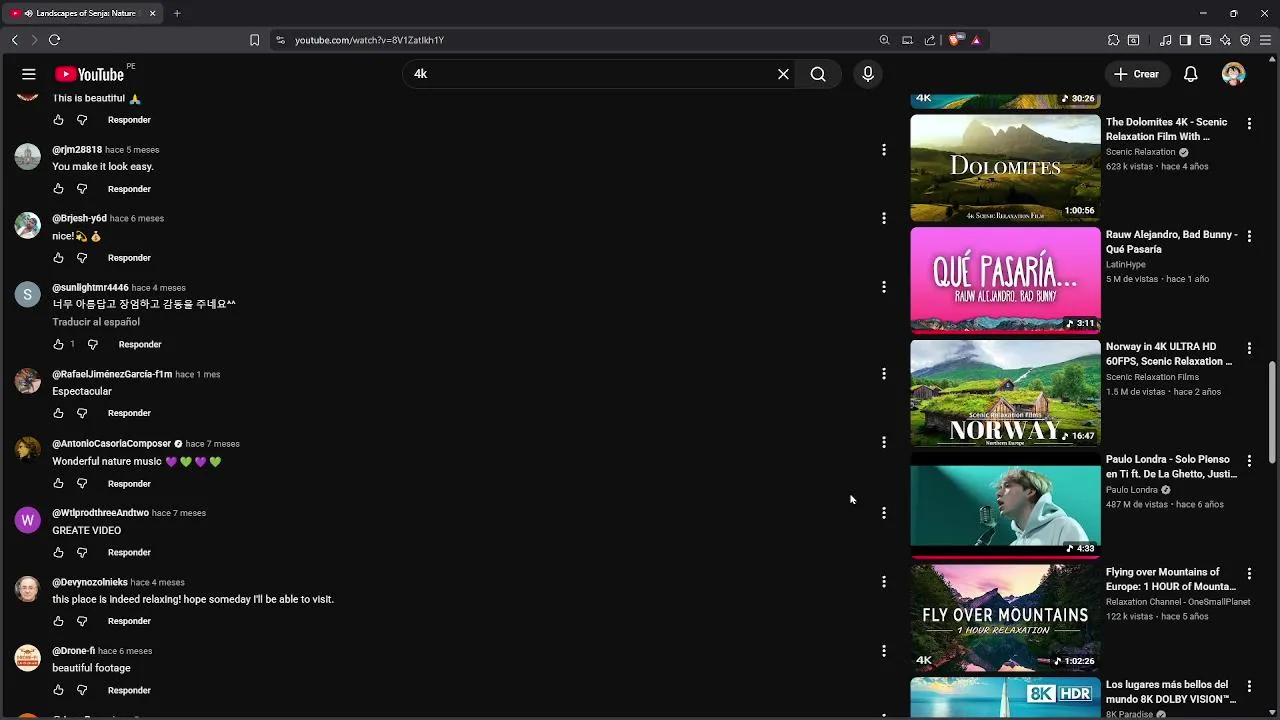This screenshot has height=720, width=1280.
Task: Click the Brave Shields lion icon
Action: [955, 40]
